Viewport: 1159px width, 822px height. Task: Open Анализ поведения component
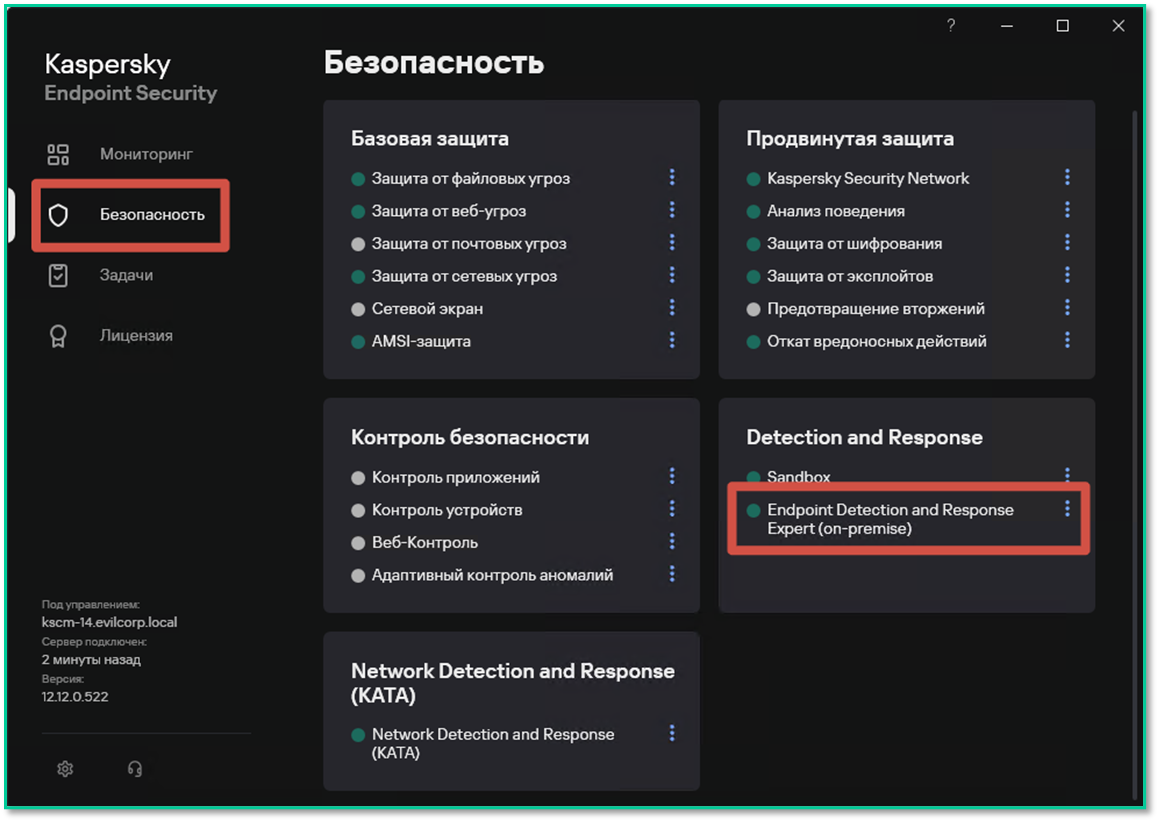point(836,211)
